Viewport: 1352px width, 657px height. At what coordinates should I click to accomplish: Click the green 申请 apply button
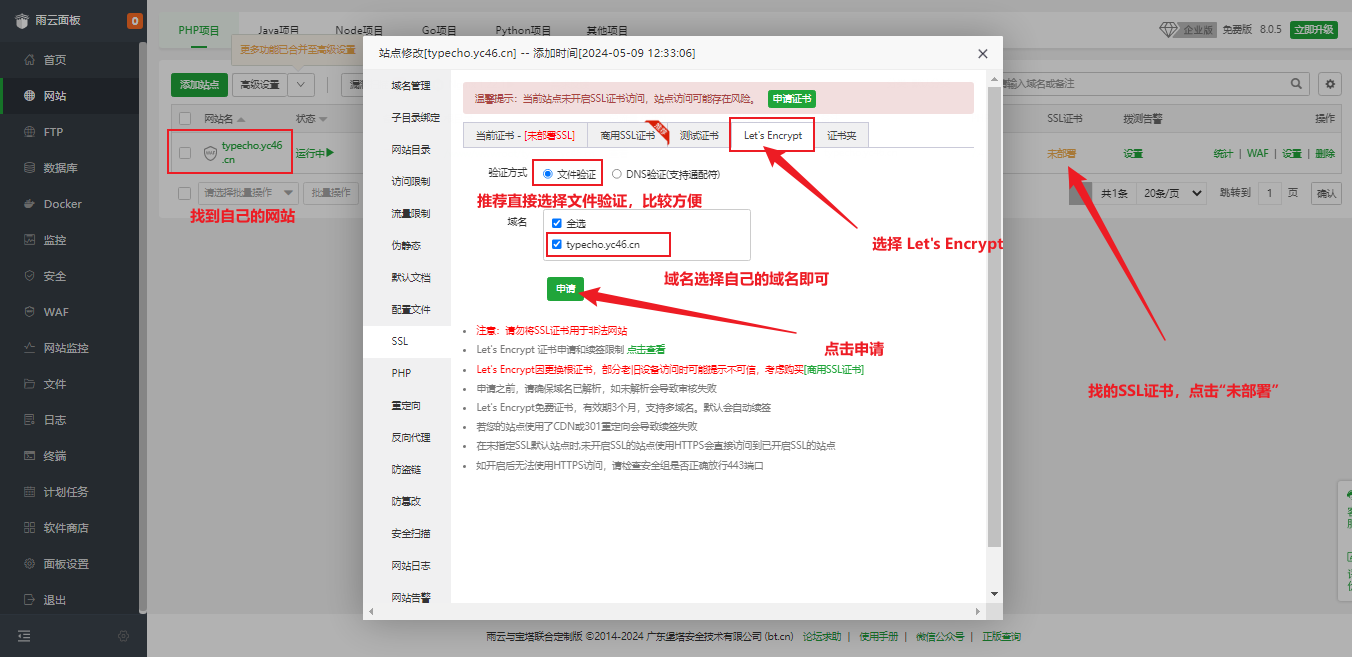pos(565,288)
